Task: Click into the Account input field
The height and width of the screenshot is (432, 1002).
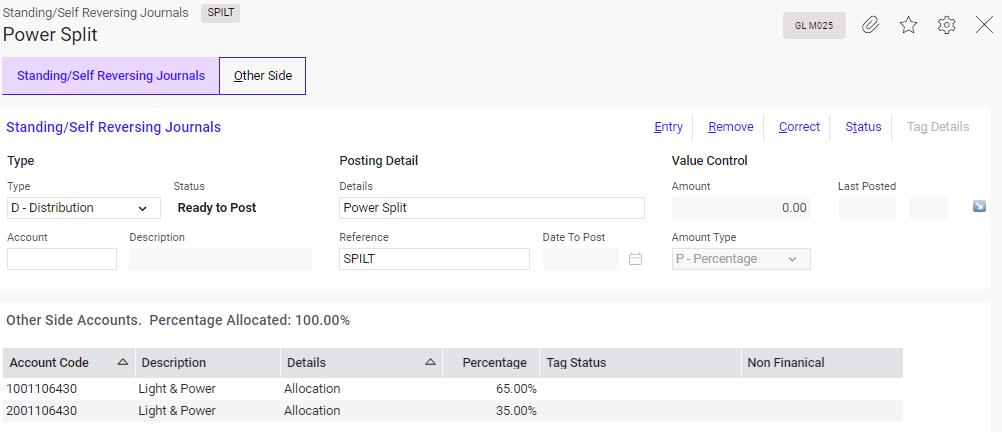Action: tap(62, 259)
